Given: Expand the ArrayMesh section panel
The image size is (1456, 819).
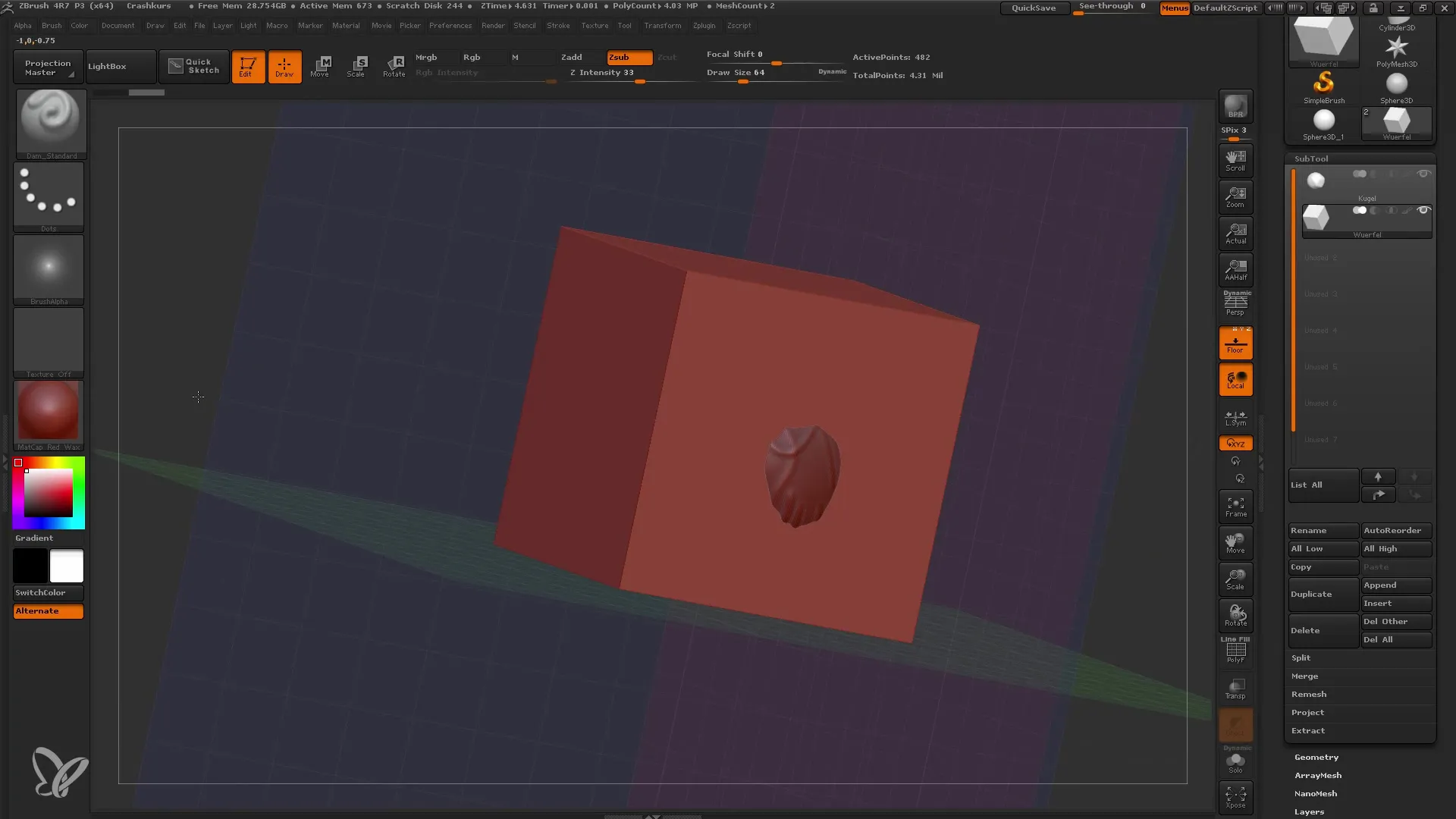Looking at the screenshot, I should point(1318,775).
